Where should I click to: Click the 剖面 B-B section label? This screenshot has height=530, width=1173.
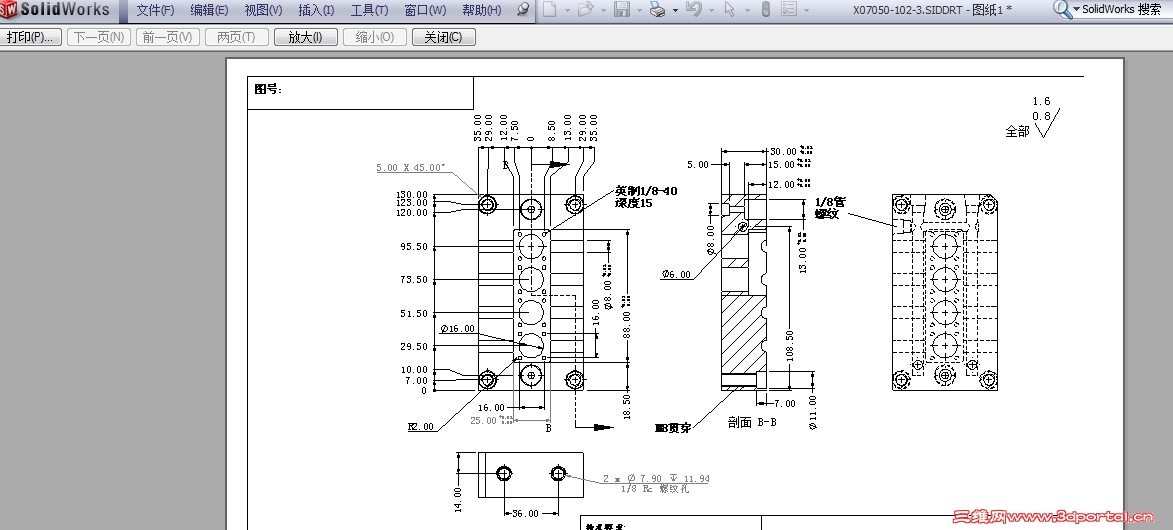(x=752, y=422)
